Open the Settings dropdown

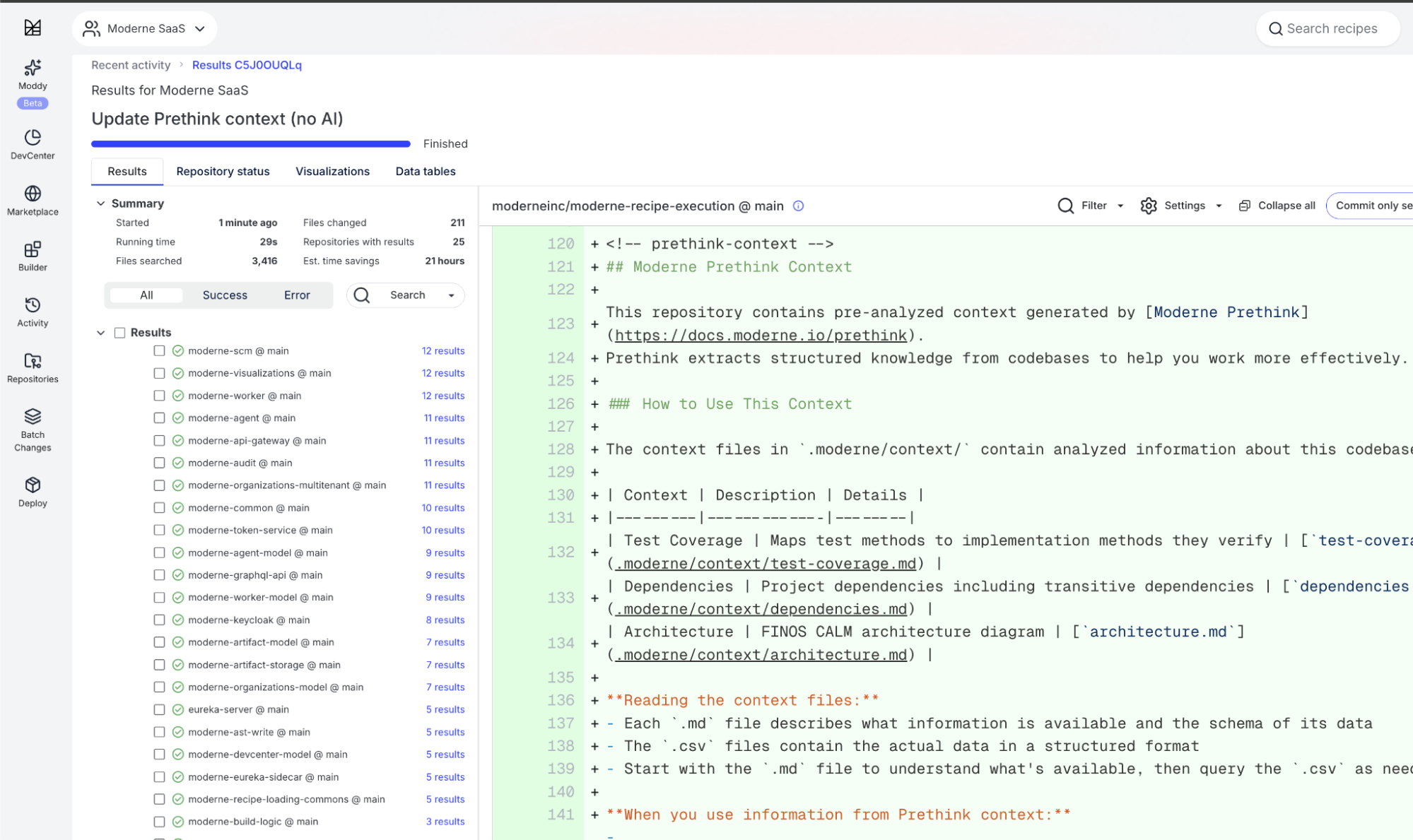click(1181, 206)
